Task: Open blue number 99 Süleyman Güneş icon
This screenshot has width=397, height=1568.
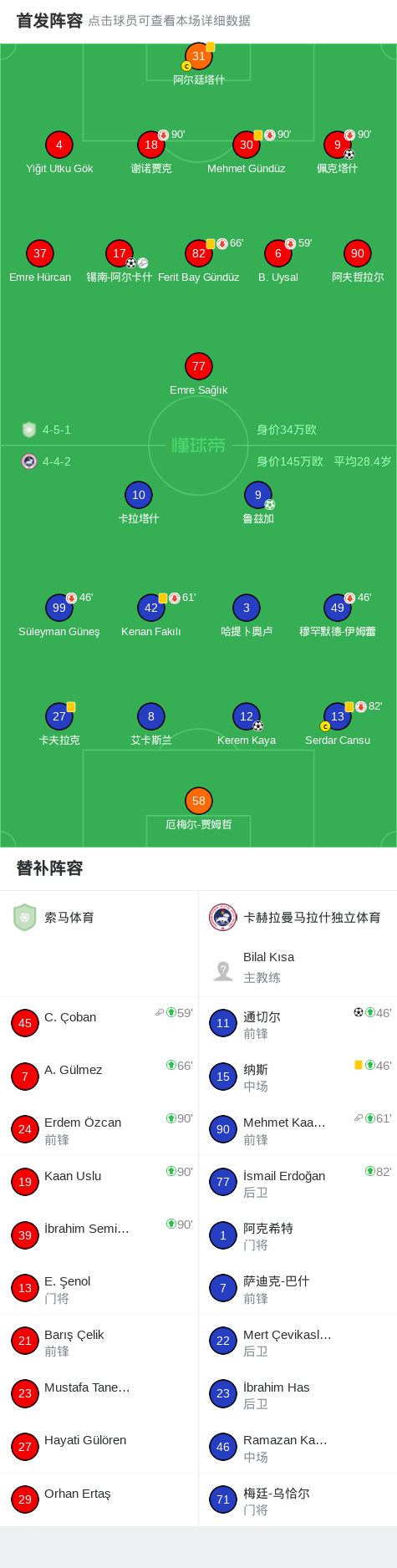Action: 59,608
